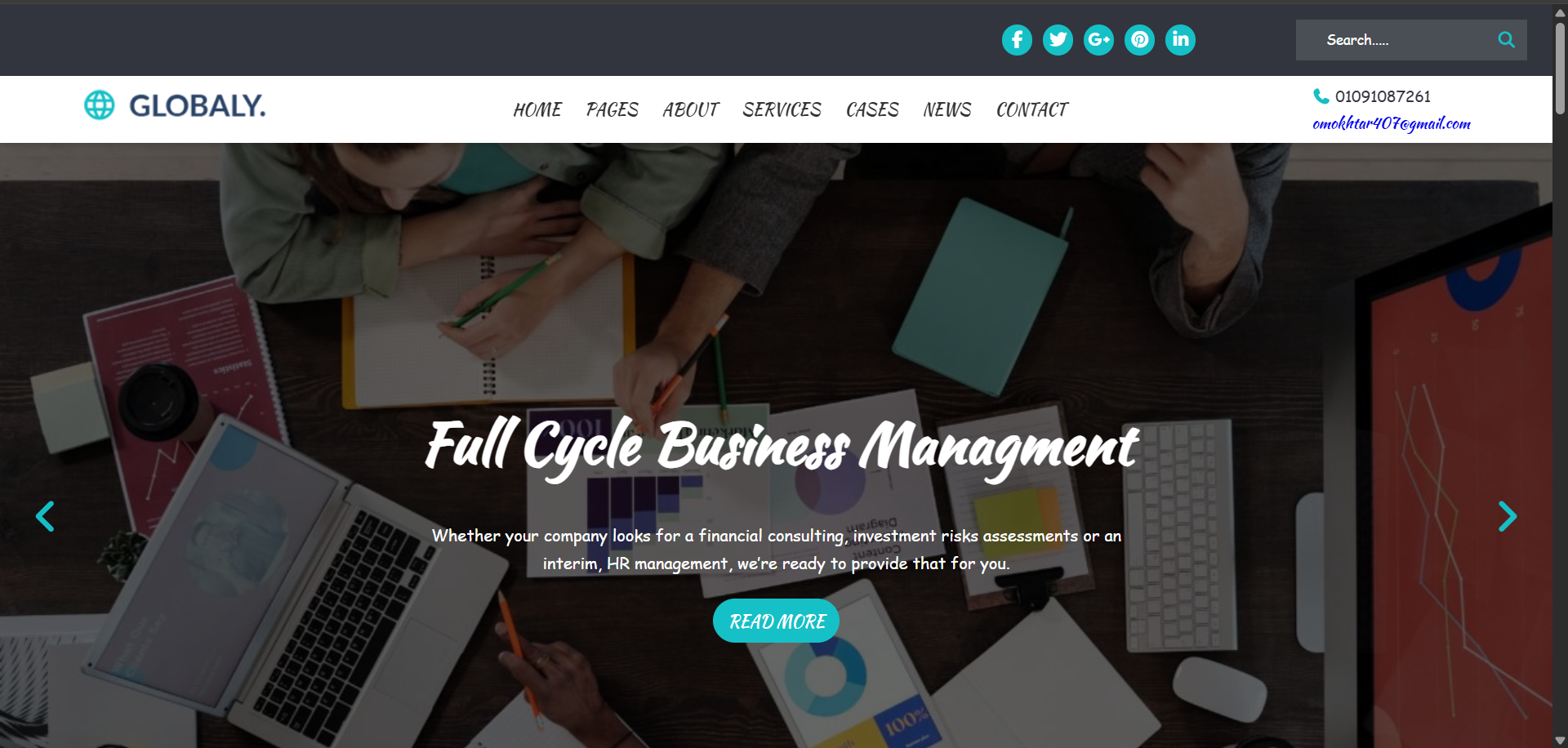
Task: Open the Pages menu item
Action: (612, 109)
